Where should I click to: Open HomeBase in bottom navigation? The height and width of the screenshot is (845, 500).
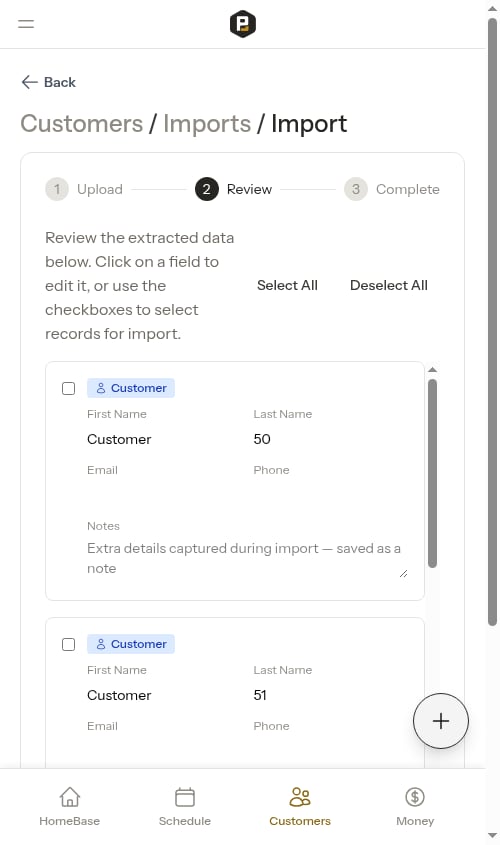(x=70, y=807)
